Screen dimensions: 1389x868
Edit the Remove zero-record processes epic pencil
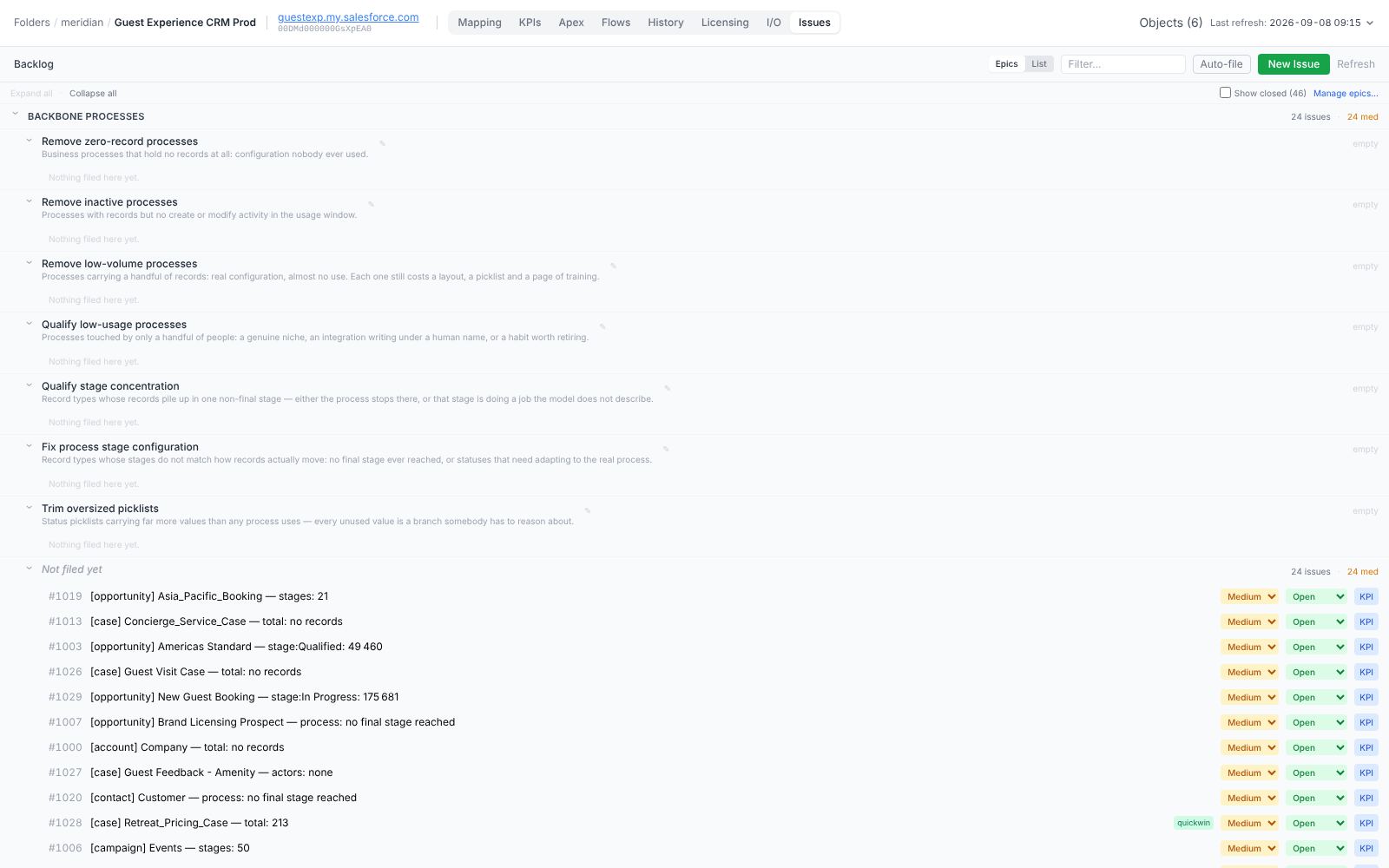point(382,143)
